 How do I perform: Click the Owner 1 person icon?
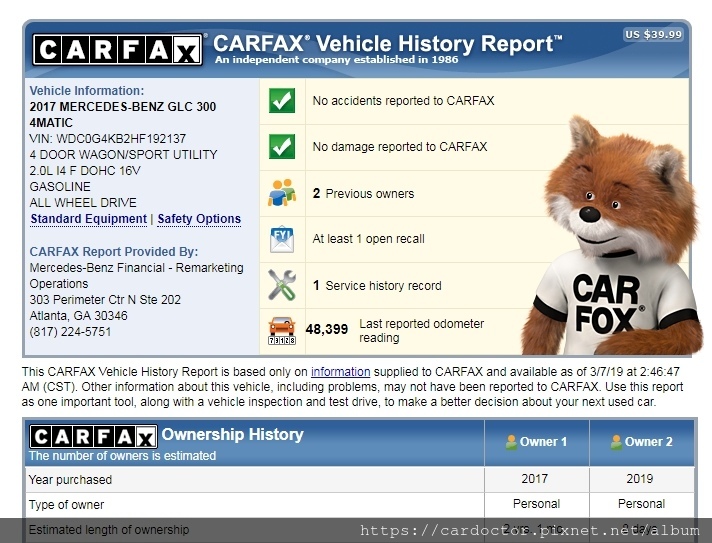(511, 442)
